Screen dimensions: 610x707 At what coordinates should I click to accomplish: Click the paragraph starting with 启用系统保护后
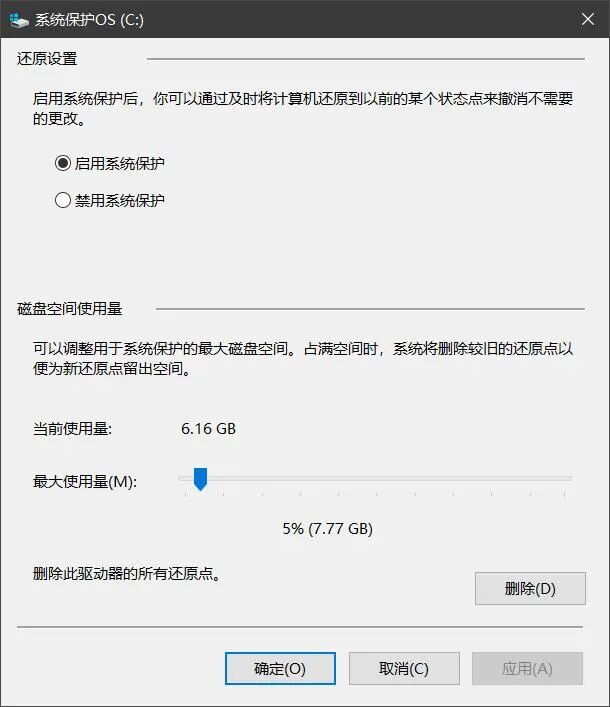(x=303, y=108)
